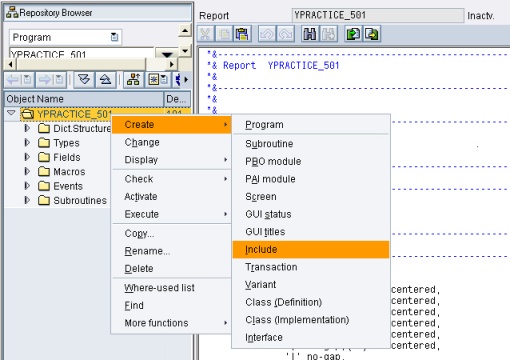Select Activate in the context menu
The image size is (510, 360).
[x=171, y=197]
